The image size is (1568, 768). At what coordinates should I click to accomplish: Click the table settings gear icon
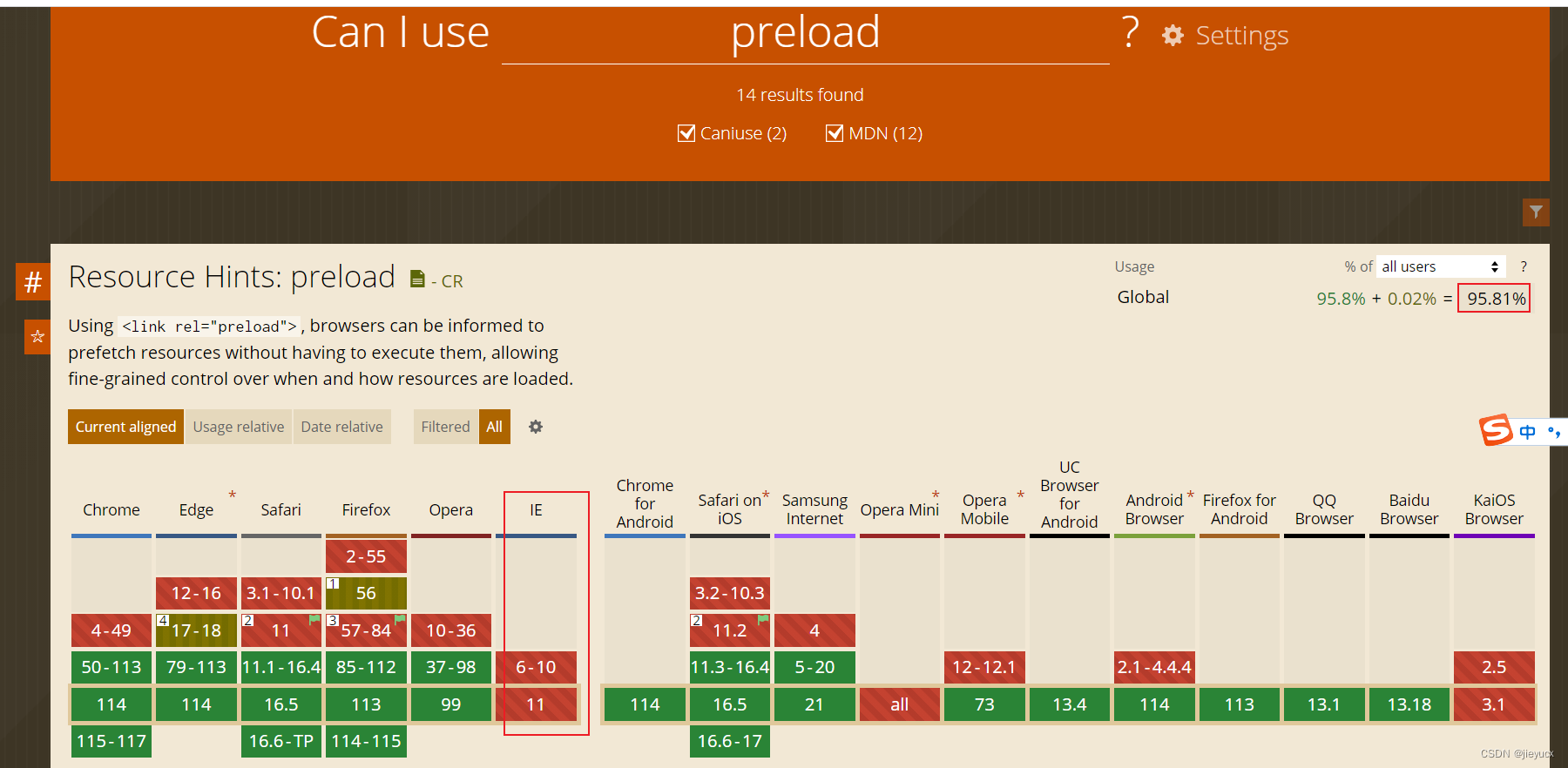click(536, 427)
